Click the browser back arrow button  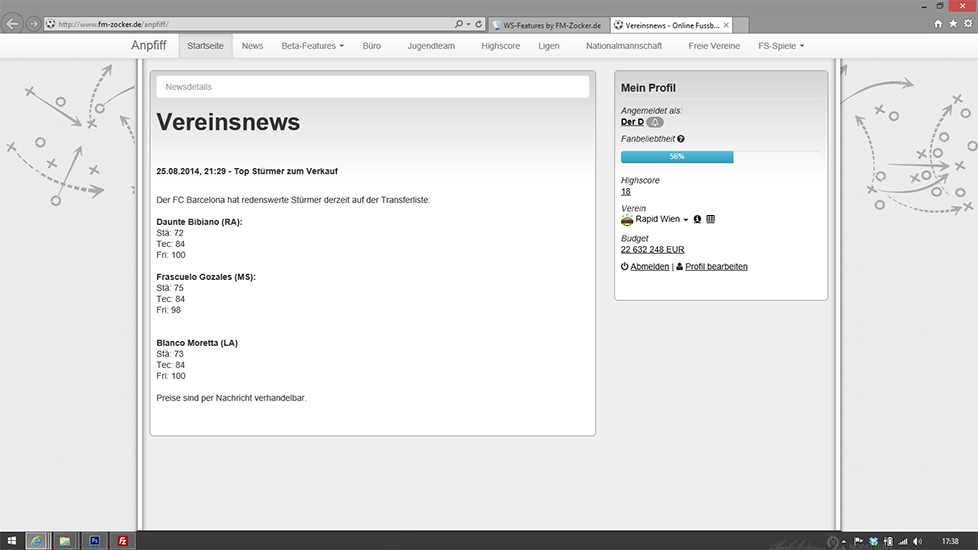[13, 23]
